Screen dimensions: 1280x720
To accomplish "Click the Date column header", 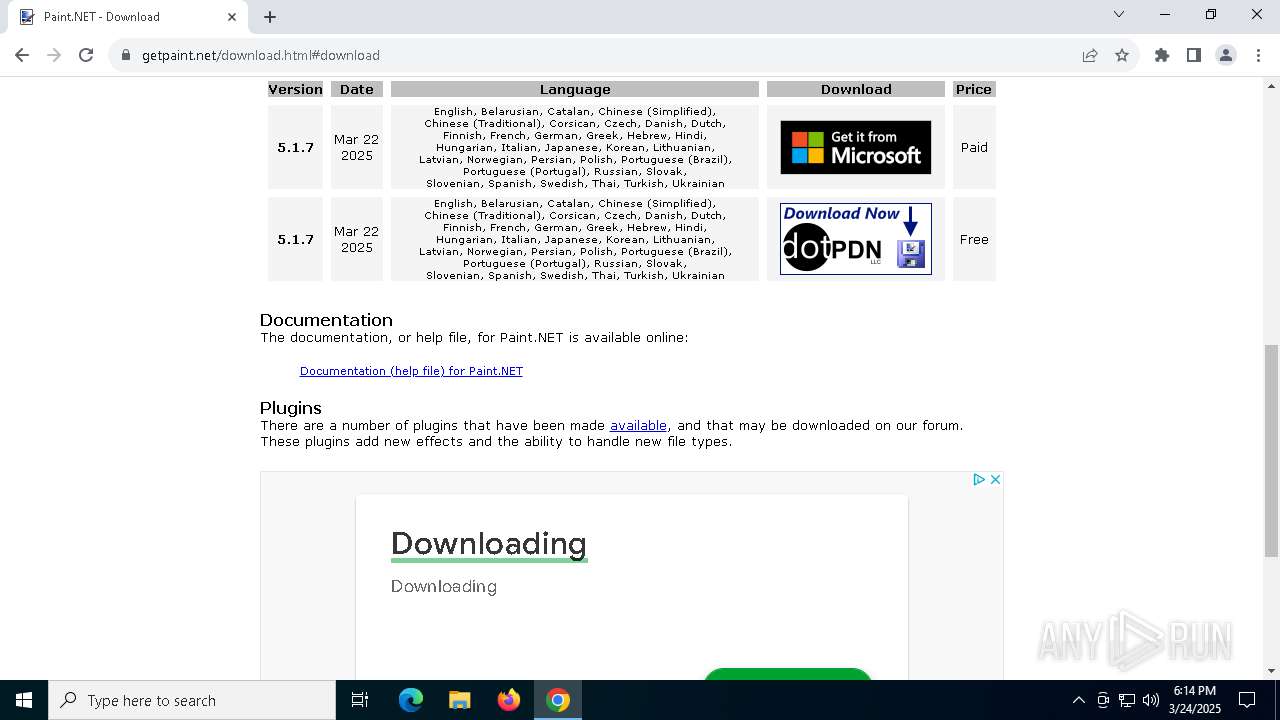I will pyautogui.click(x=357, y=89).
